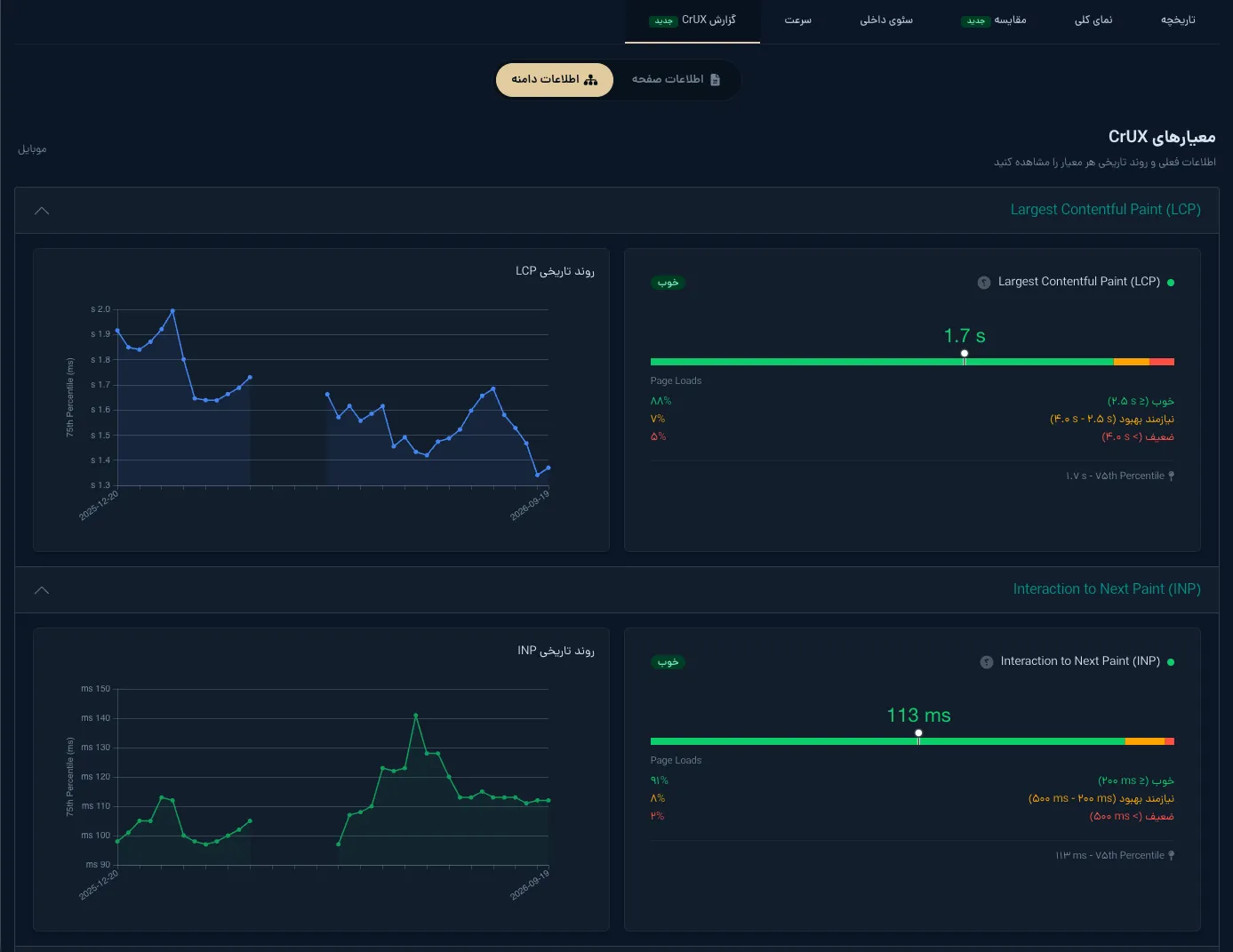This screenshot has height=952, width=1233.
Task: Click the ۹۱% good page loads value
Action: (659, 781)
